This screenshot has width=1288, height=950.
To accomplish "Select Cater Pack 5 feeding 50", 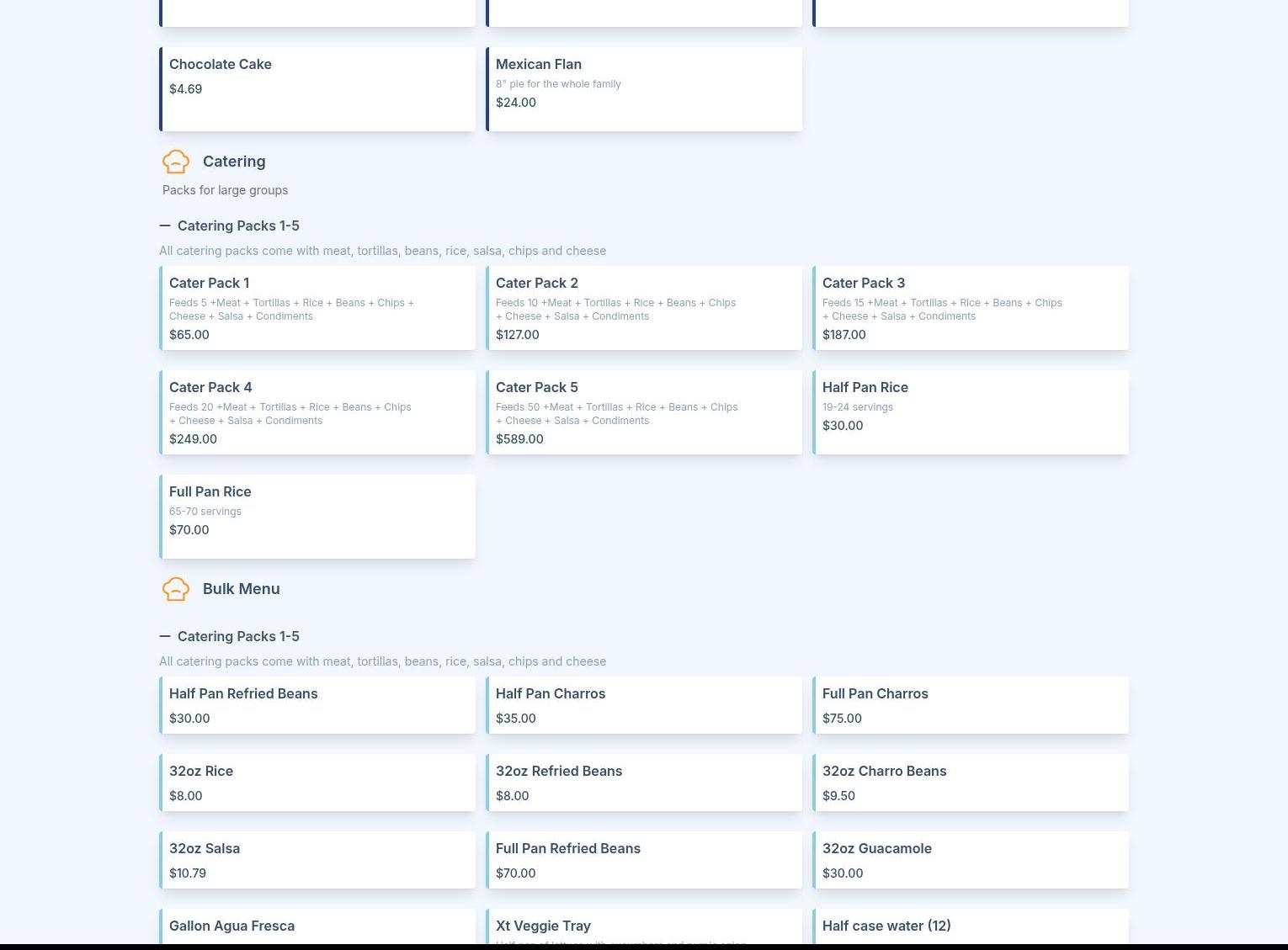I will tap(644, 412).
